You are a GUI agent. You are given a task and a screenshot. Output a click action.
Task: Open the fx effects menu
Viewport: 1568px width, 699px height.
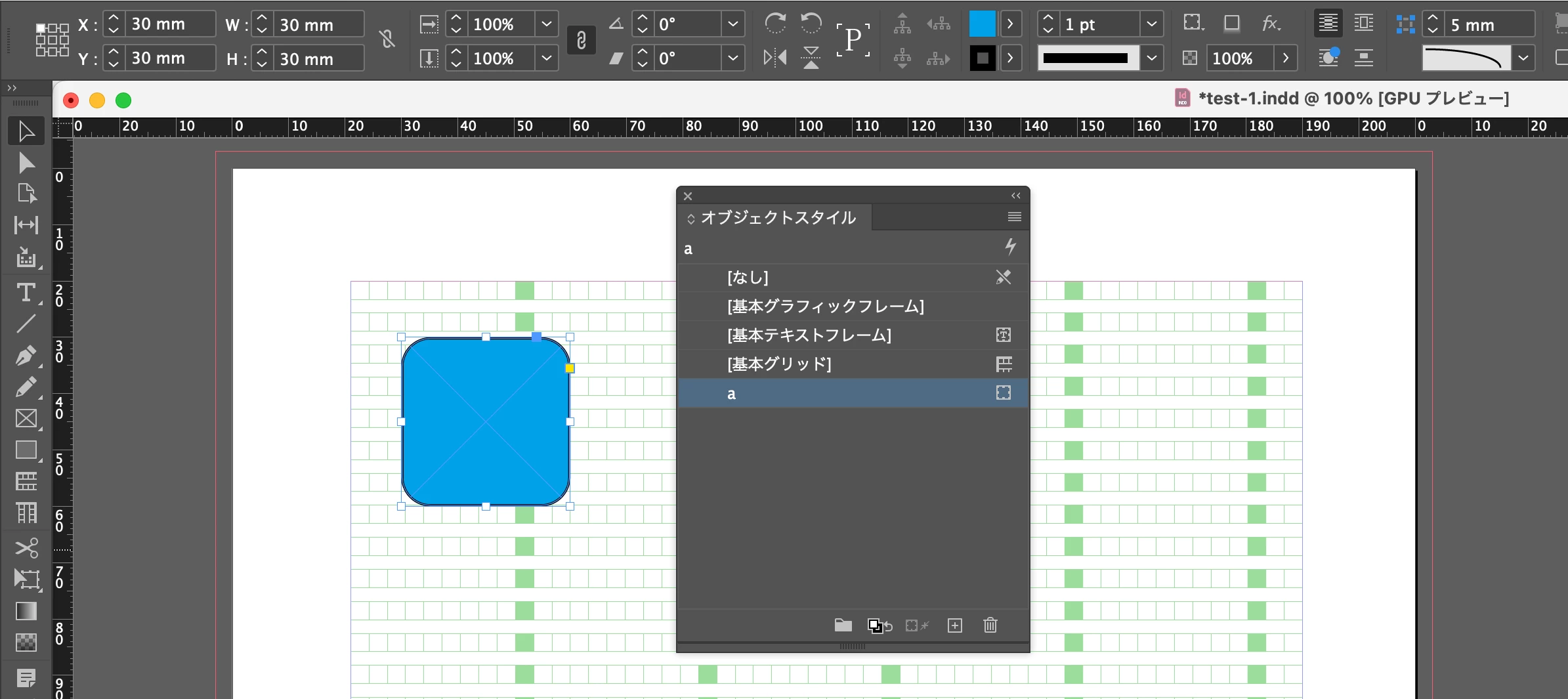(x=1271, y=24)
